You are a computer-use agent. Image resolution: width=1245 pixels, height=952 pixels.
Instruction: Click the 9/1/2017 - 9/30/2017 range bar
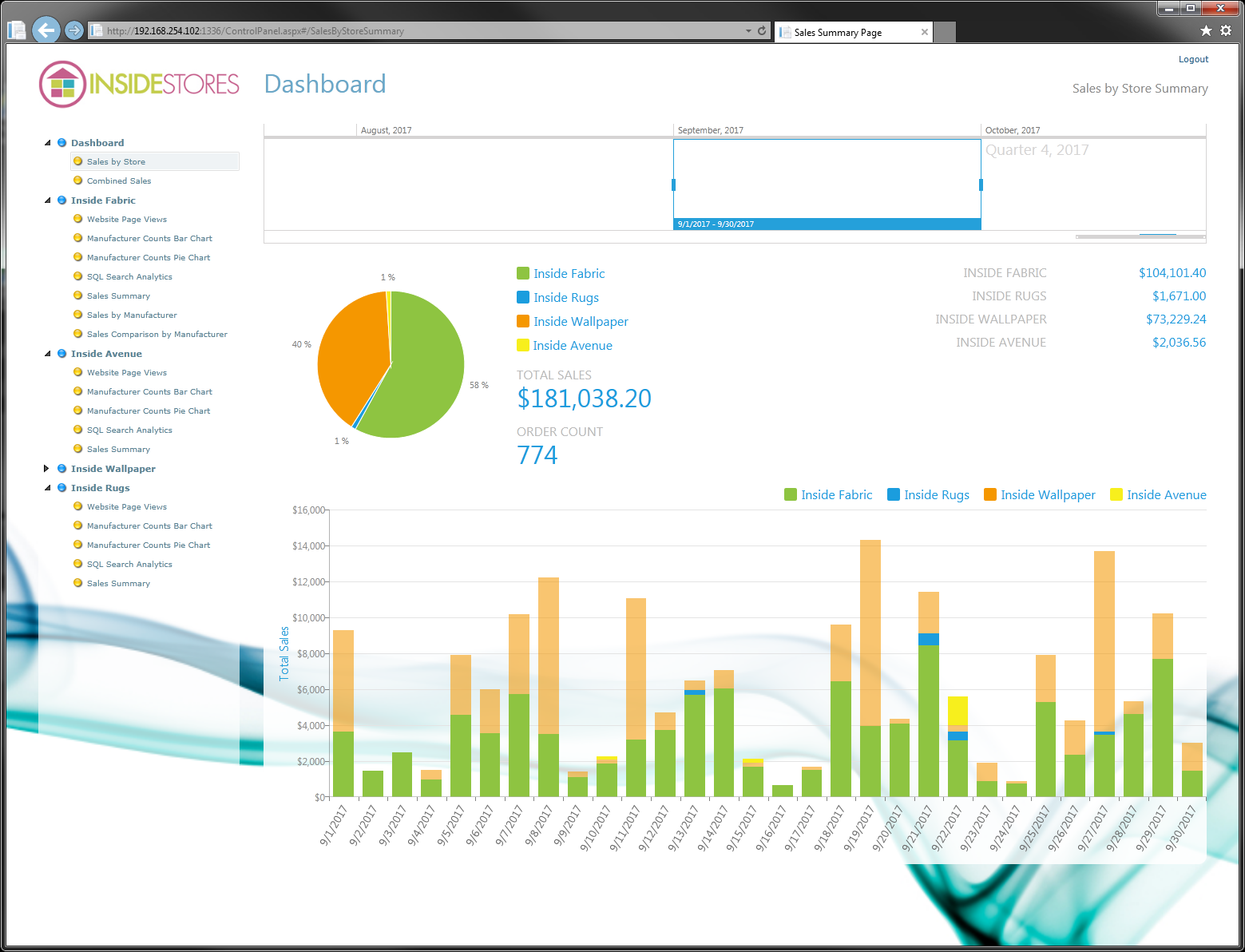[x=827, y=224]
